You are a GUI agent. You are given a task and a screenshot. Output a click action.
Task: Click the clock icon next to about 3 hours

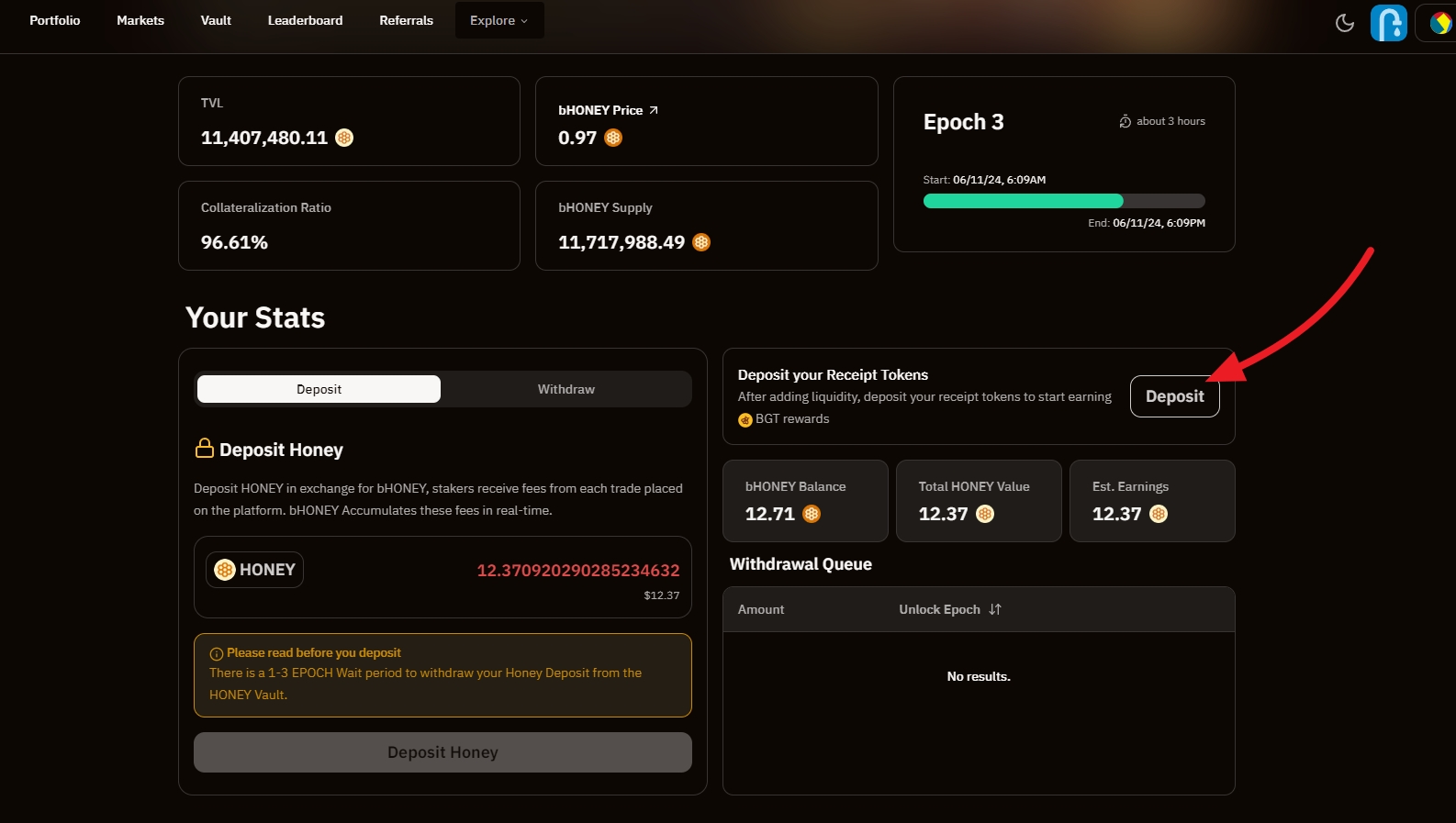click(x=1125, y=121)
